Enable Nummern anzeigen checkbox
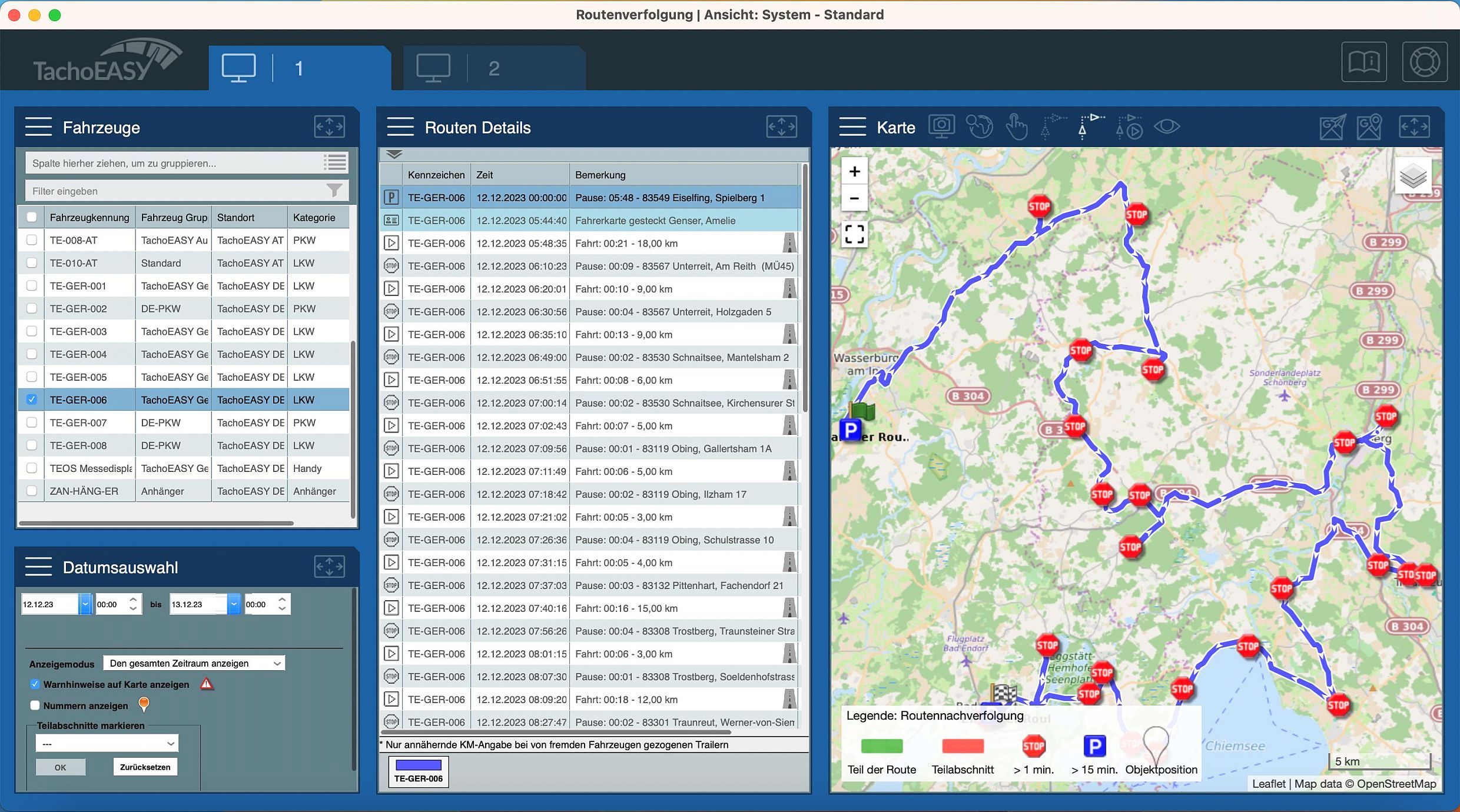The height and width of the screenshot is (812, 1460). point(35,705)
